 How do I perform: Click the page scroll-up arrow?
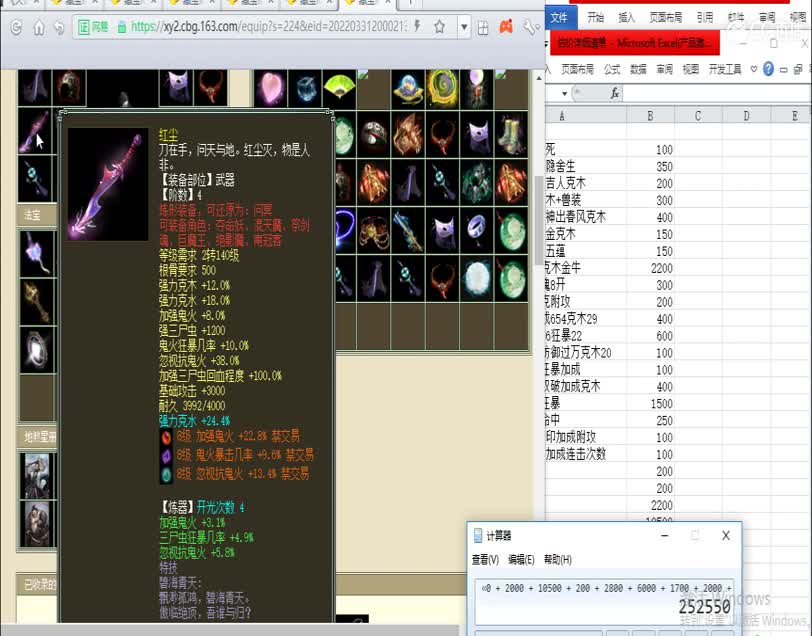tap(539, 78)
